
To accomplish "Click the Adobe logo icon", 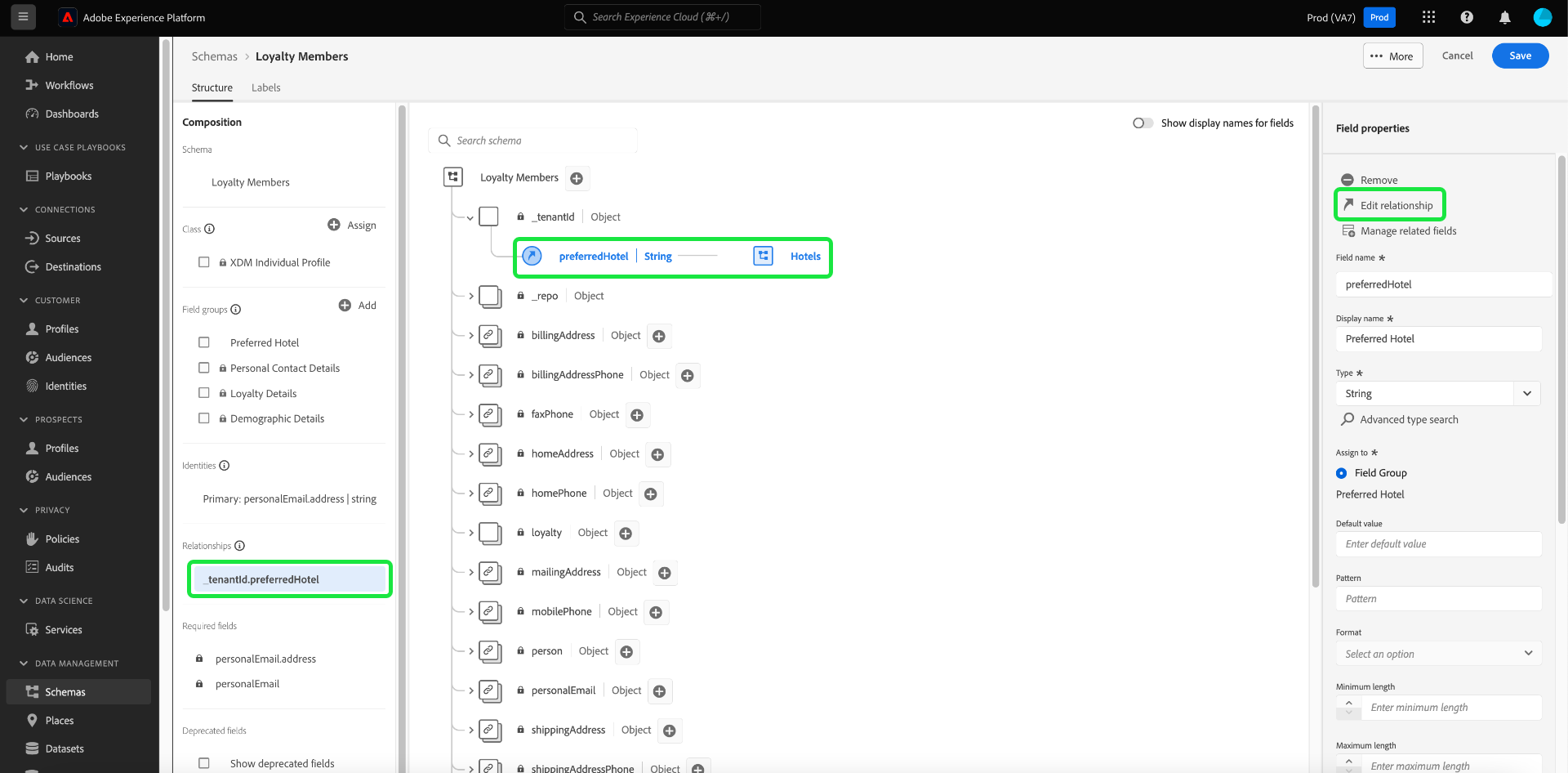I will click(68, 17).
